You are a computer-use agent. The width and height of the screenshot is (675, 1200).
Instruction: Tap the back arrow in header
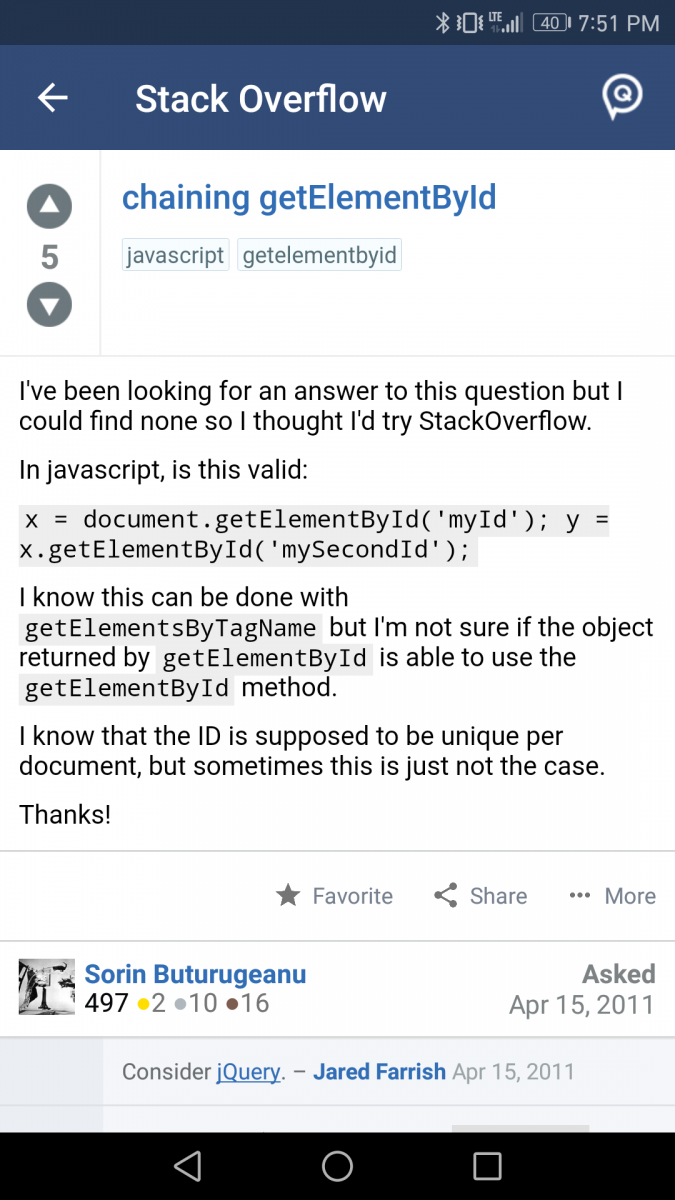click(52, 98)
